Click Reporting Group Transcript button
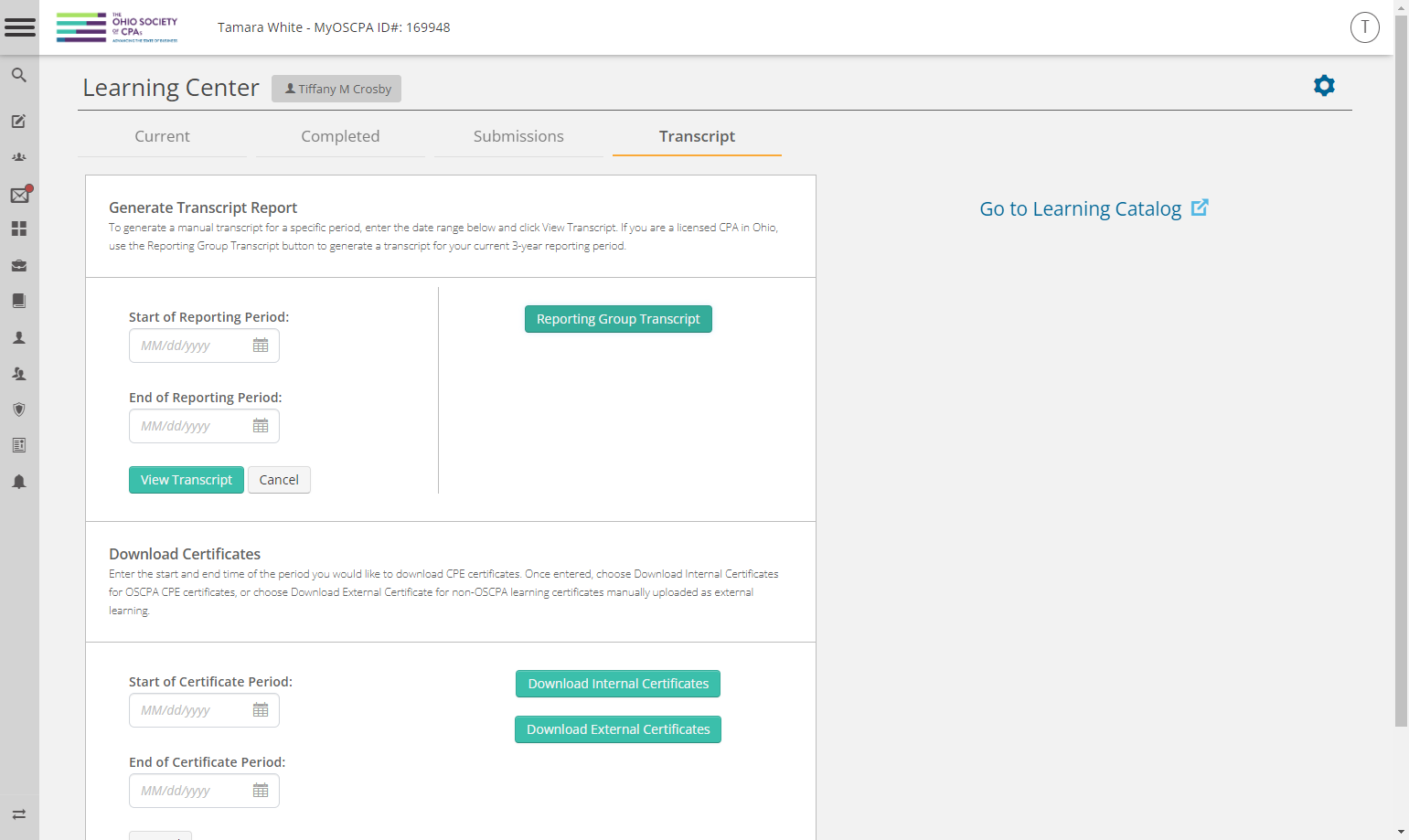 pos(618,319)
